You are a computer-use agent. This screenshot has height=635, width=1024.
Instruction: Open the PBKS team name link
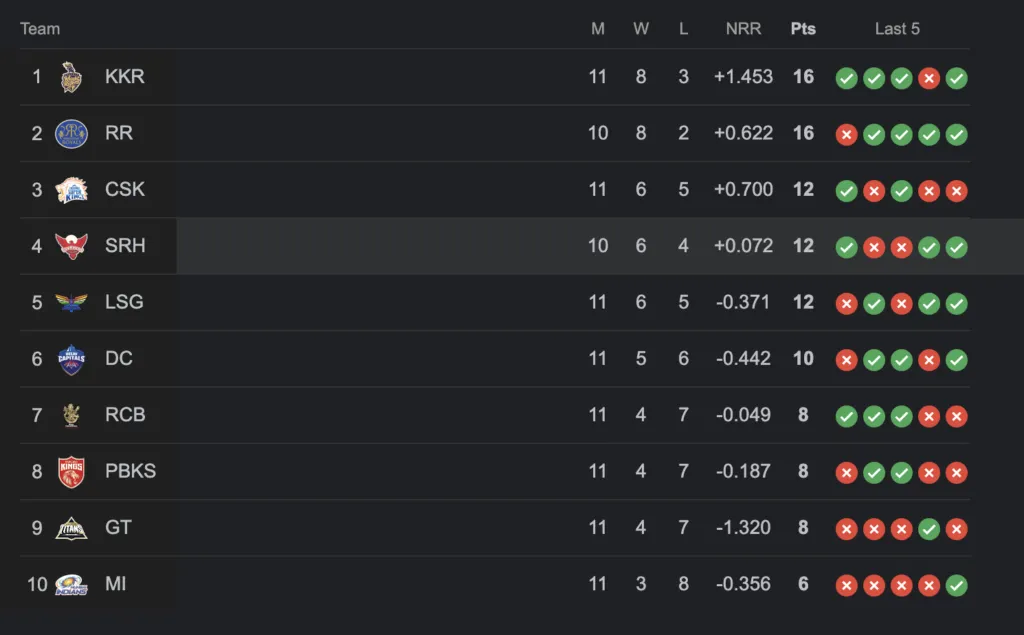coord(131,471)
